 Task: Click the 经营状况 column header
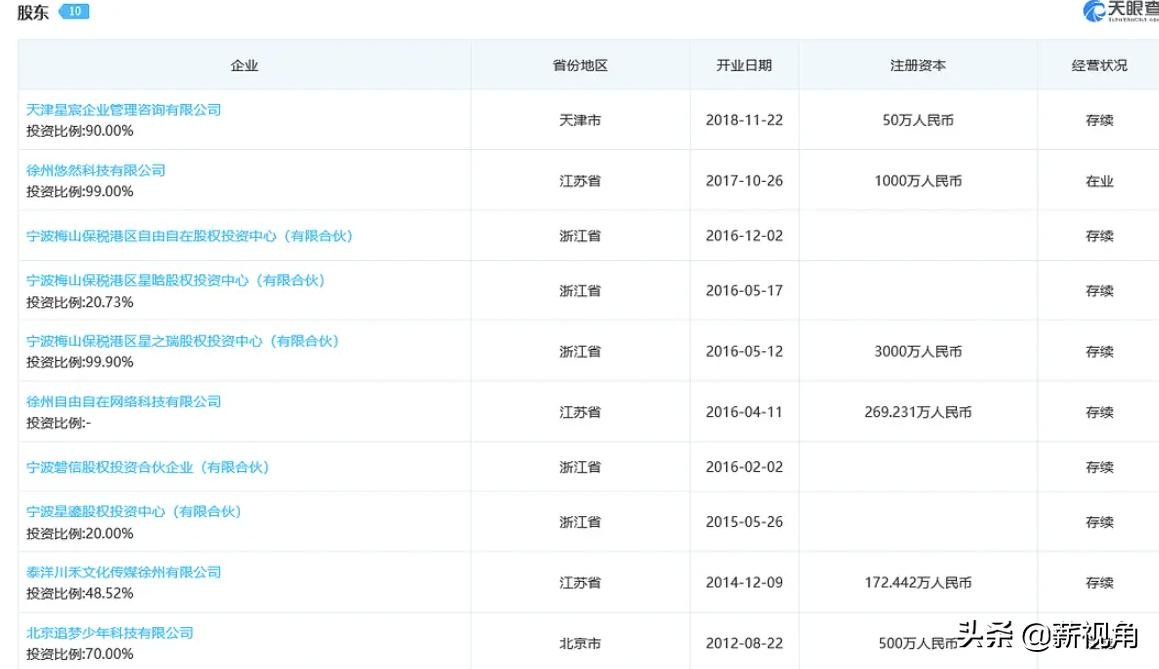[x=1098, y=65]
